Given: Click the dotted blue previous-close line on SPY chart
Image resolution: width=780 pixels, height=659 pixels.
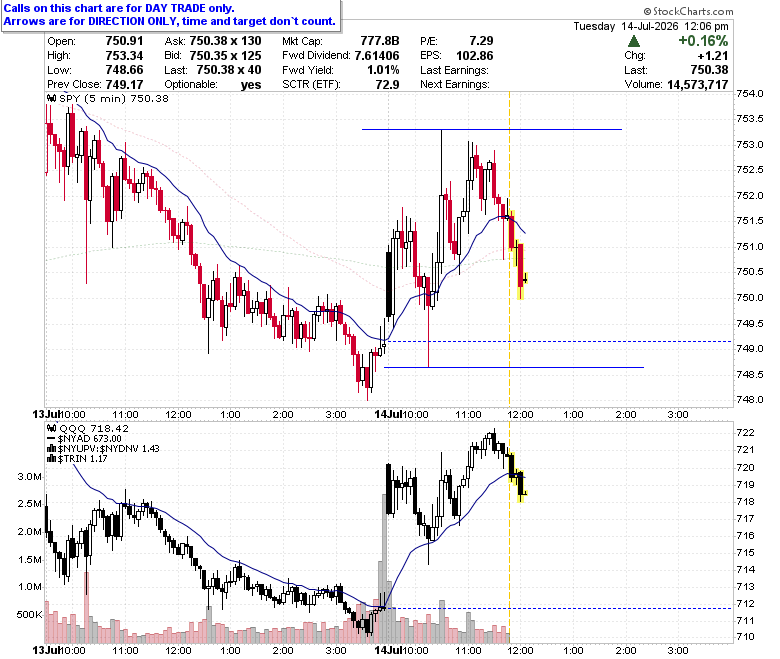Looking at the screenshot, I should click(558, 342).
